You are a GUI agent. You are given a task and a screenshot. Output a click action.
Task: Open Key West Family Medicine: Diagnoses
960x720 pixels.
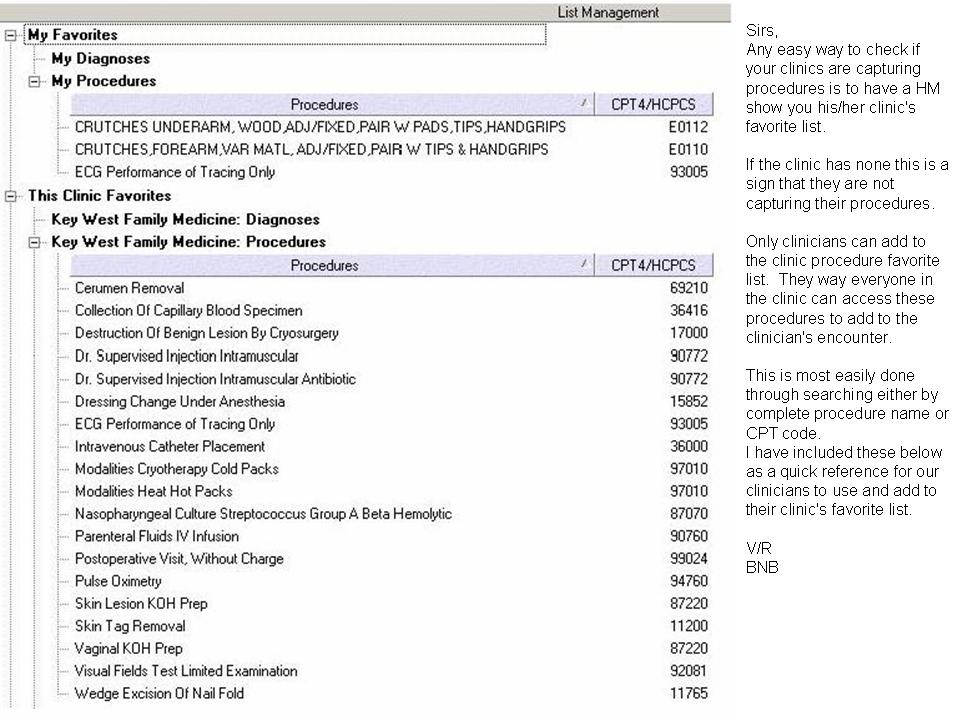185,219
